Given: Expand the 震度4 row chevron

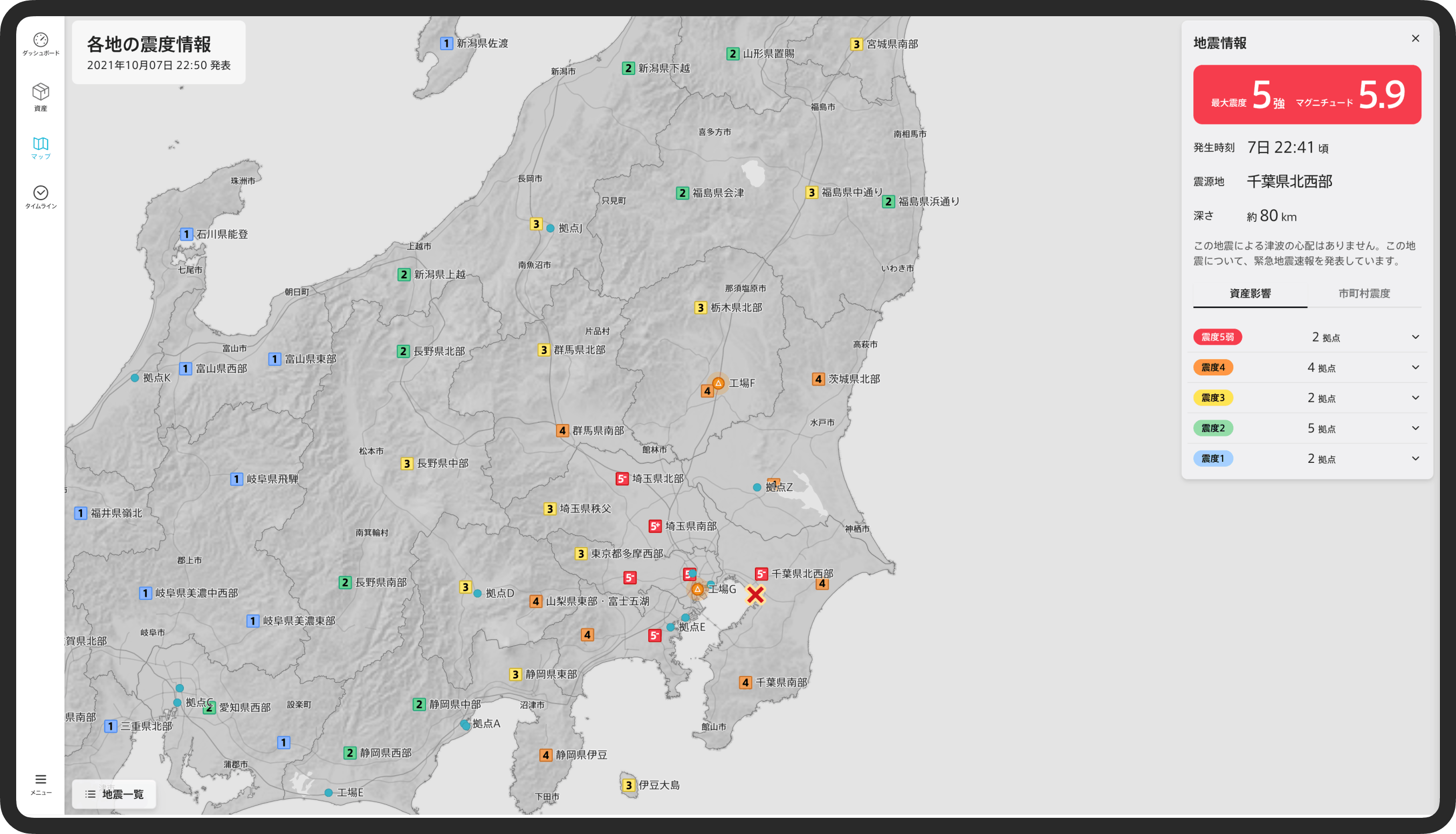Looking at the screenshot, I should (x=1416, y=367).
